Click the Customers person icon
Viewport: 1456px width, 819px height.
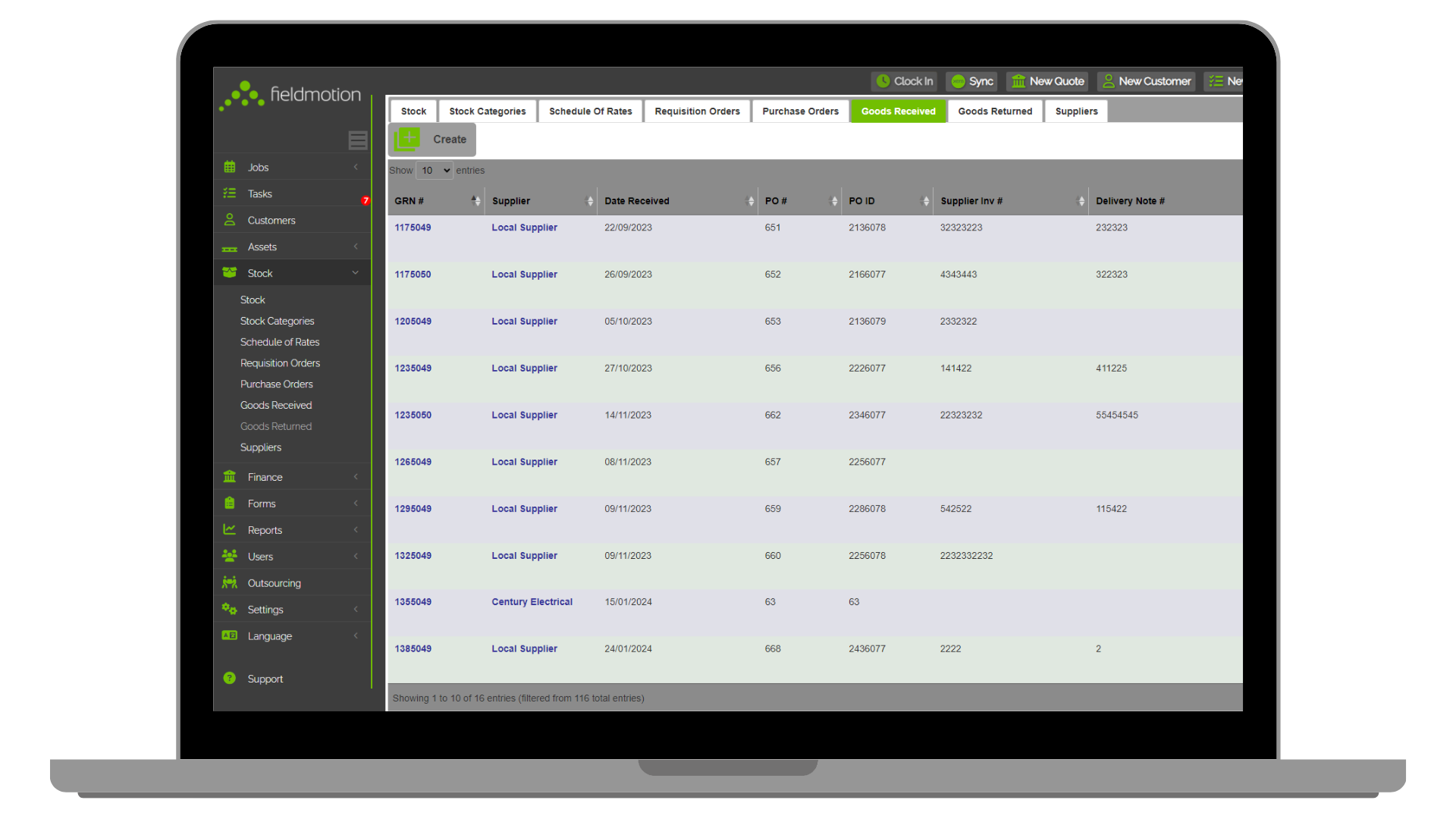pyautogui.click(x=230, y=219)
